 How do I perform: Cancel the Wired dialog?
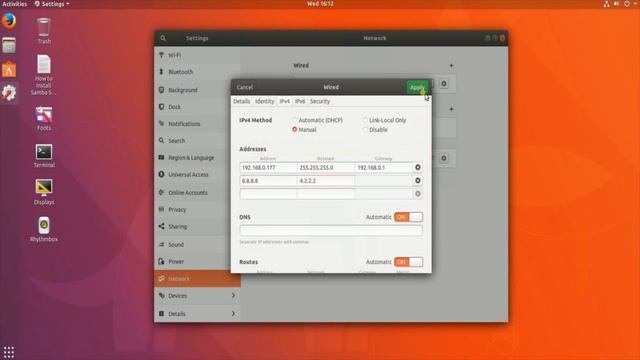coord(244,87)
